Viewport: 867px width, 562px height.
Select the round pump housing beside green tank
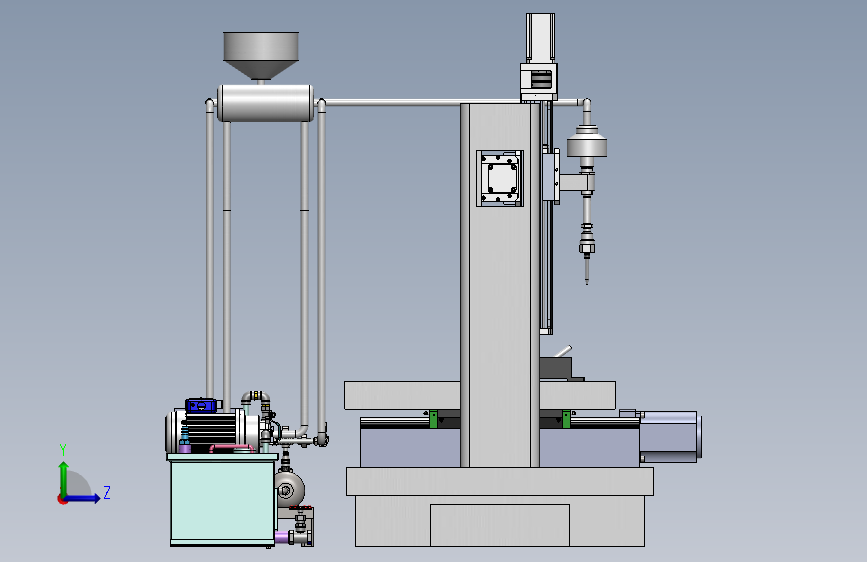pos(289,488)
